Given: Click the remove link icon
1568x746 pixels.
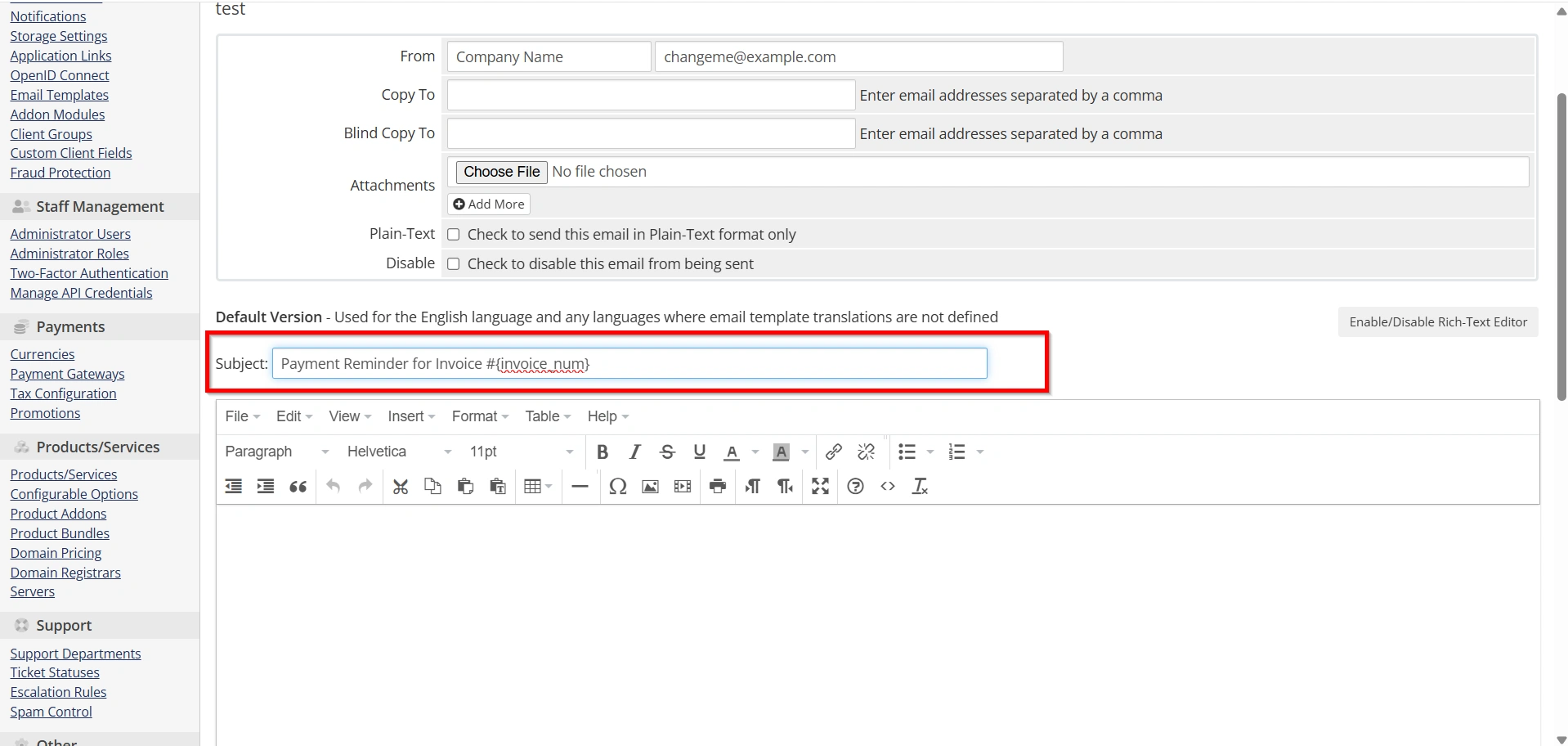Looking at the screenshot, I should 867,452.
